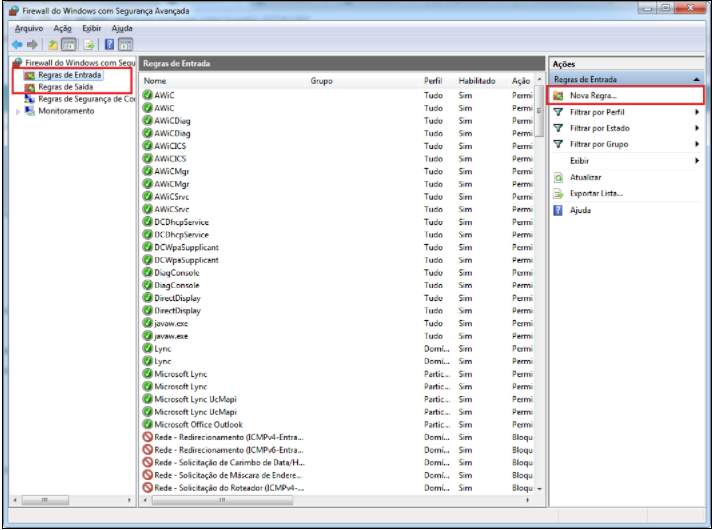Click the blocked icon for Rede - Solicitação de Máscara
The height and width of the screenshot is (530, 712).
pos(148,475)
